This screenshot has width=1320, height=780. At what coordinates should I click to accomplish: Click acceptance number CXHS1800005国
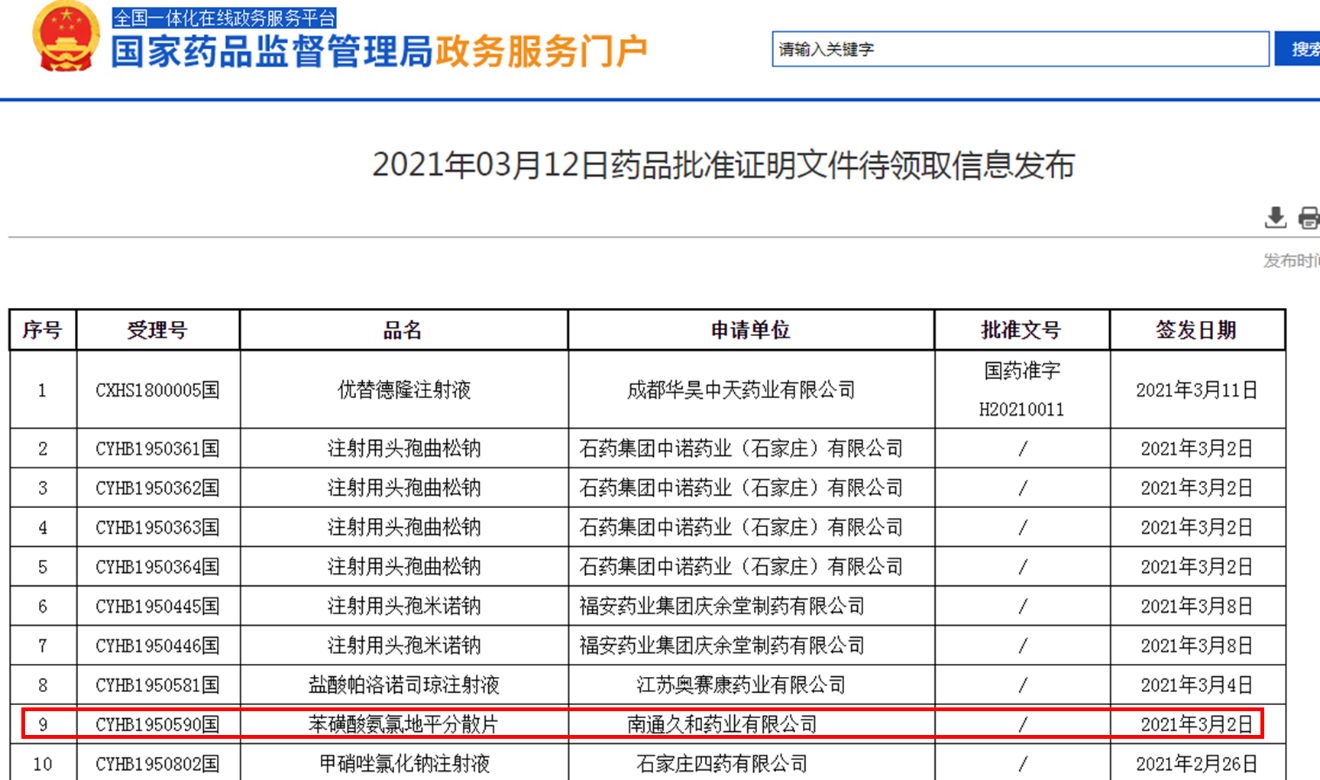(157, 390)
